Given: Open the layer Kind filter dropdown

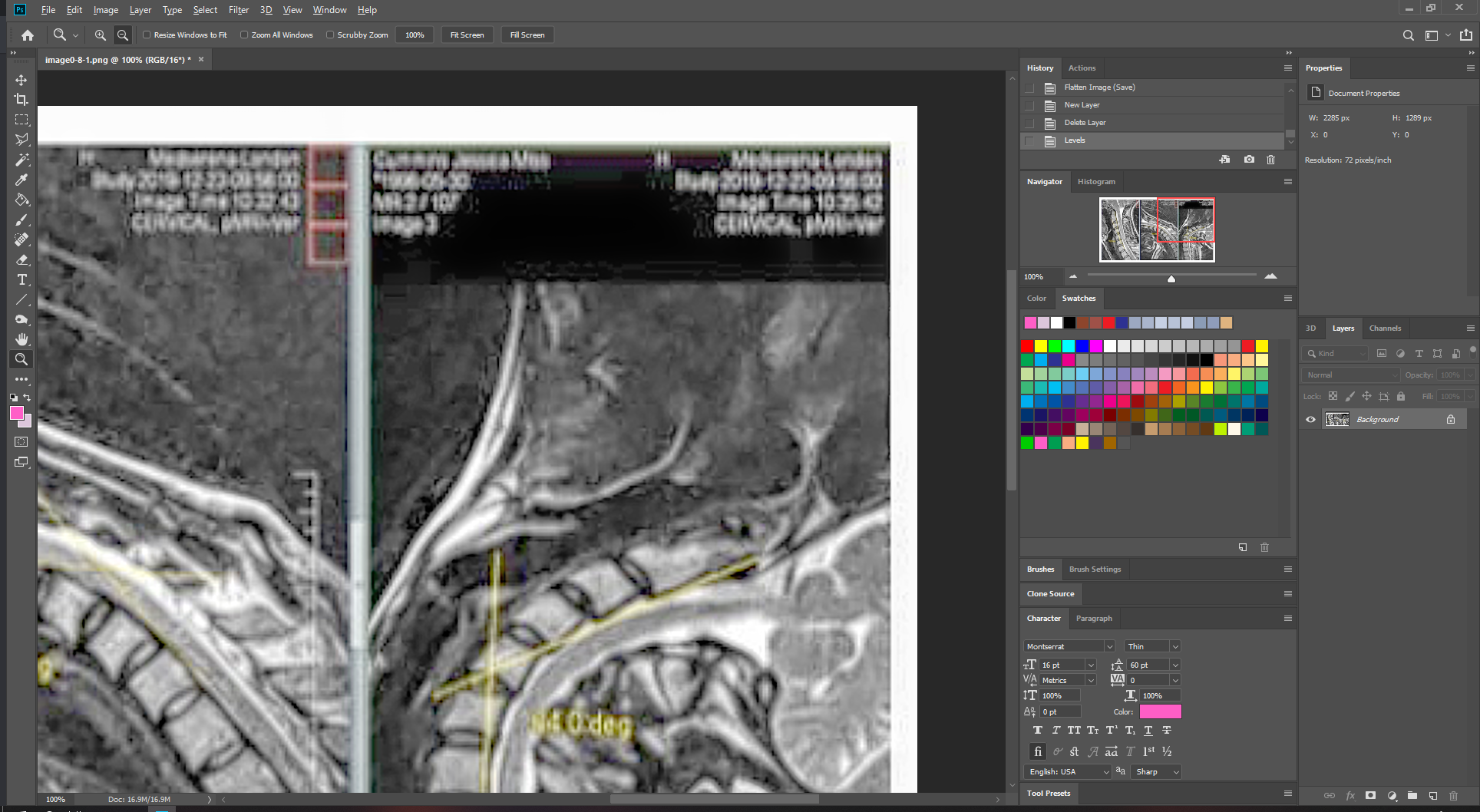Looking at the screenshot, I should click(x=1336, y=354).
